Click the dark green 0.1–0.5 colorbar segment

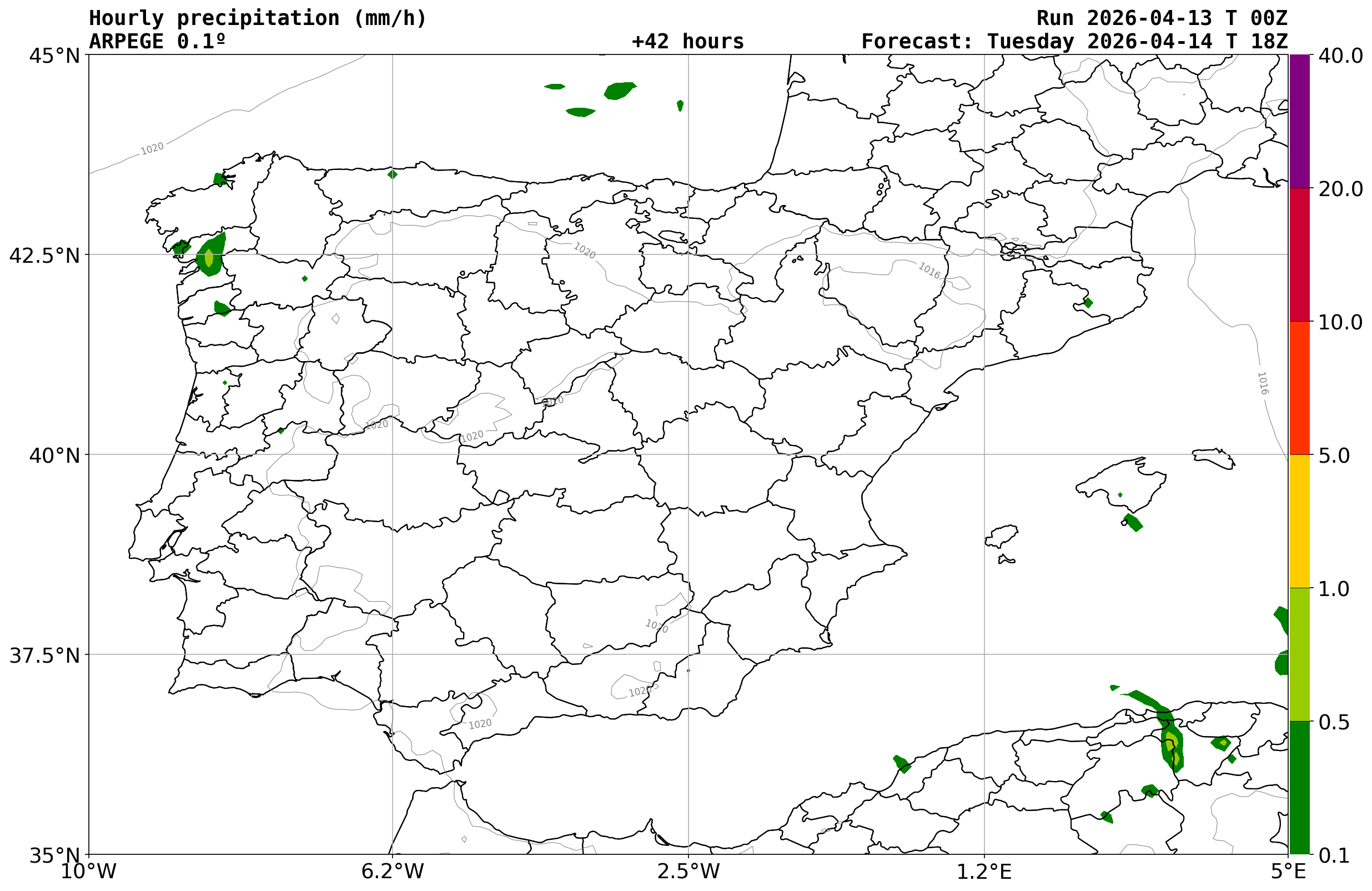pos(1299,787)
